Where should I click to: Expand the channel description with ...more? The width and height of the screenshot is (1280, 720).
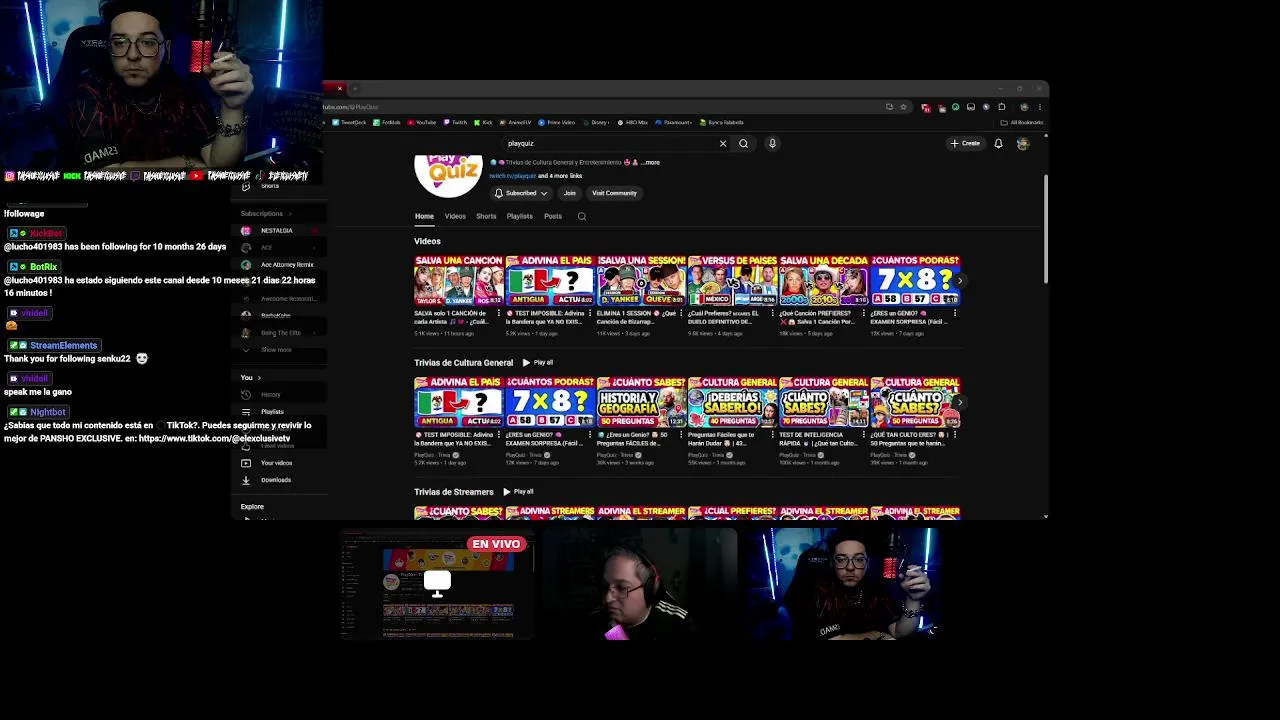click(x=650, y=162)
